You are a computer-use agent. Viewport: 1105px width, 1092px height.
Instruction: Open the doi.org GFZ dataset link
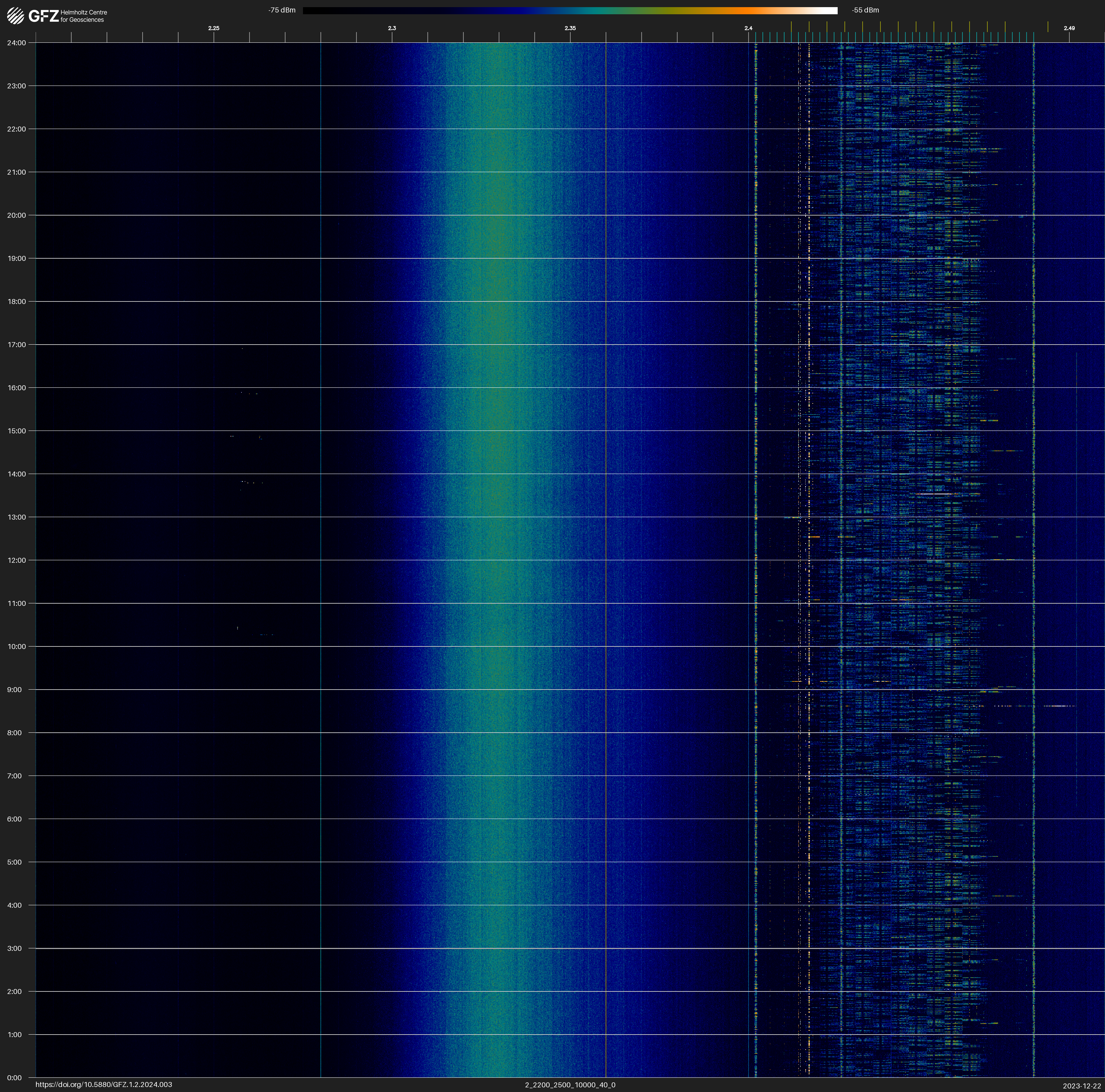[x=103, y=1085]
